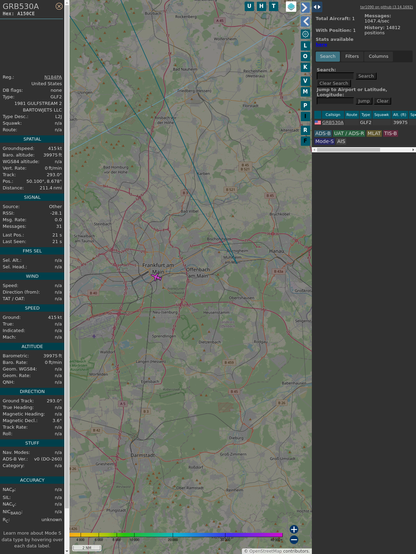Sort table by Callsign column
This screenshot has height=554, width=416.
[x=333, y=115]
